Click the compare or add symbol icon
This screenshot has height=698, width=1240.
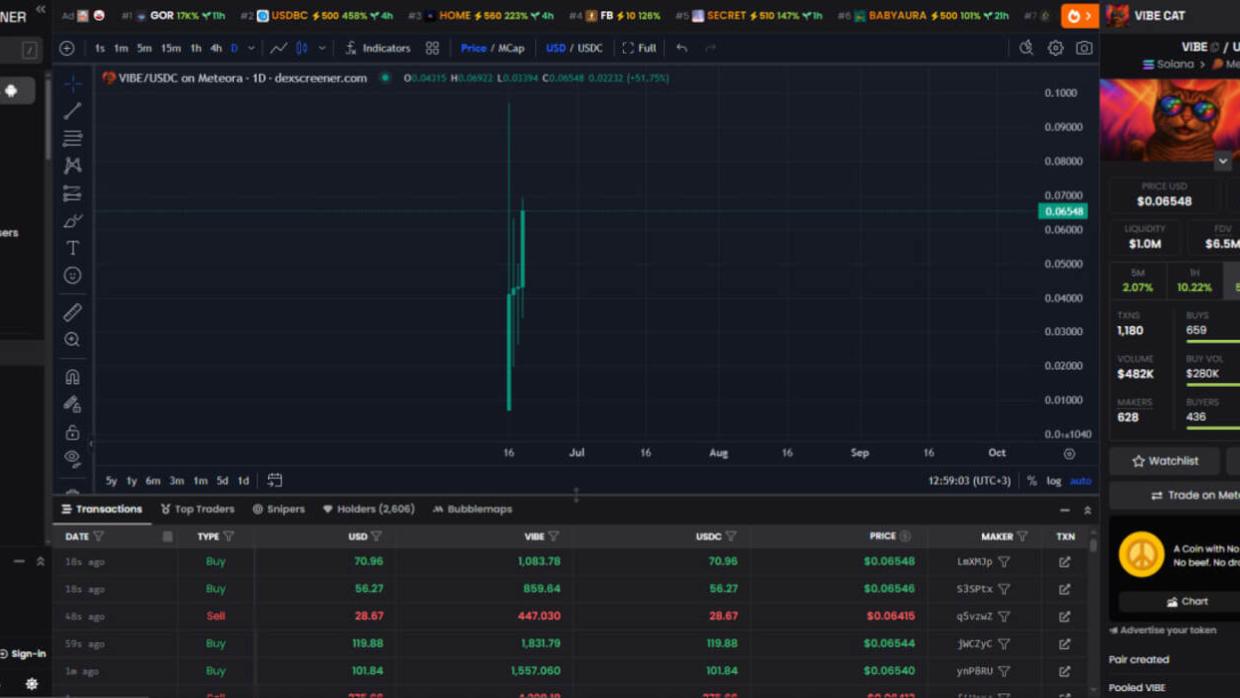coord(67,48)
